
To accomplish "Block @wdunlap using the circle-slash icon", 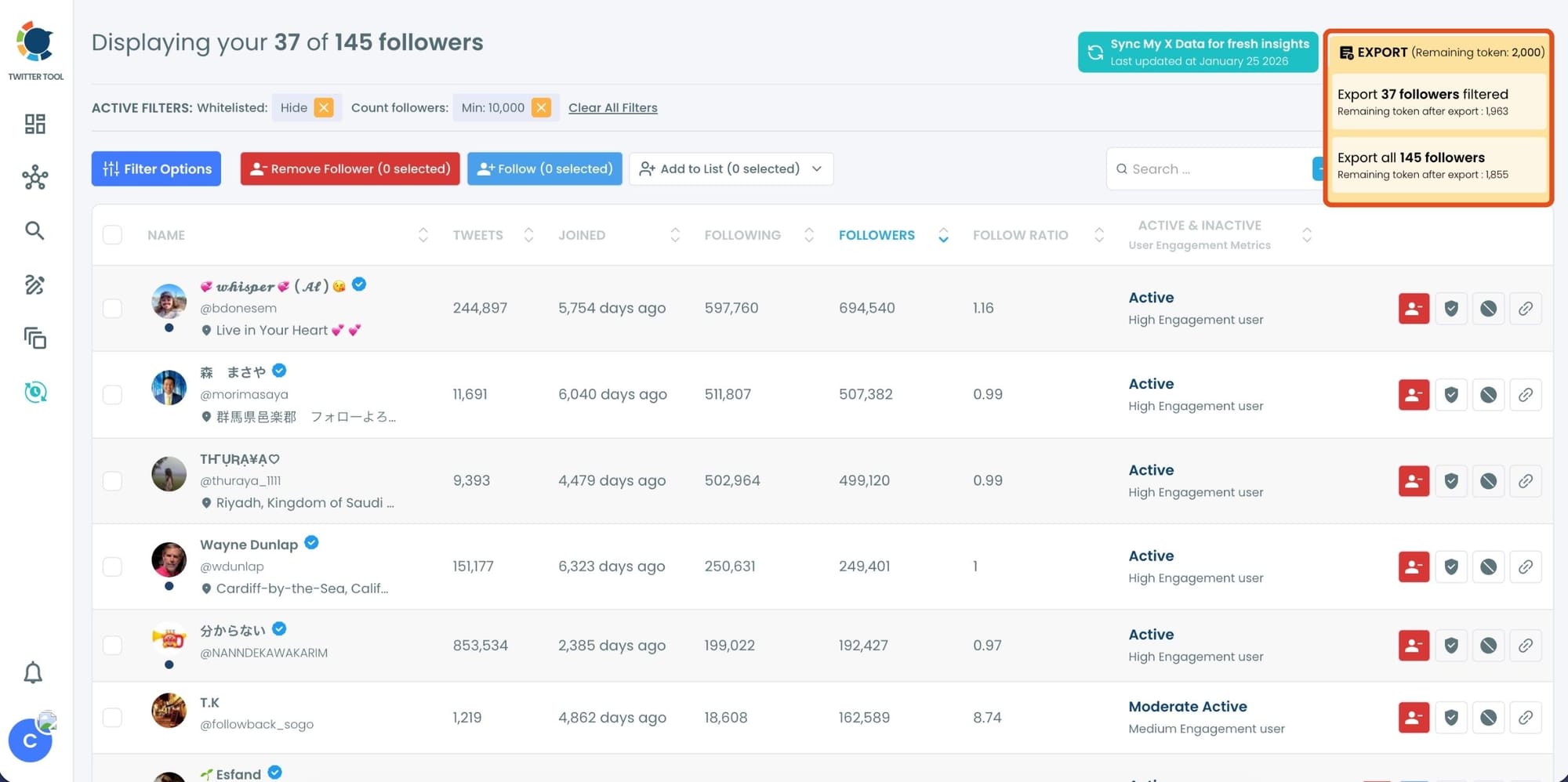I will 1488,567.
